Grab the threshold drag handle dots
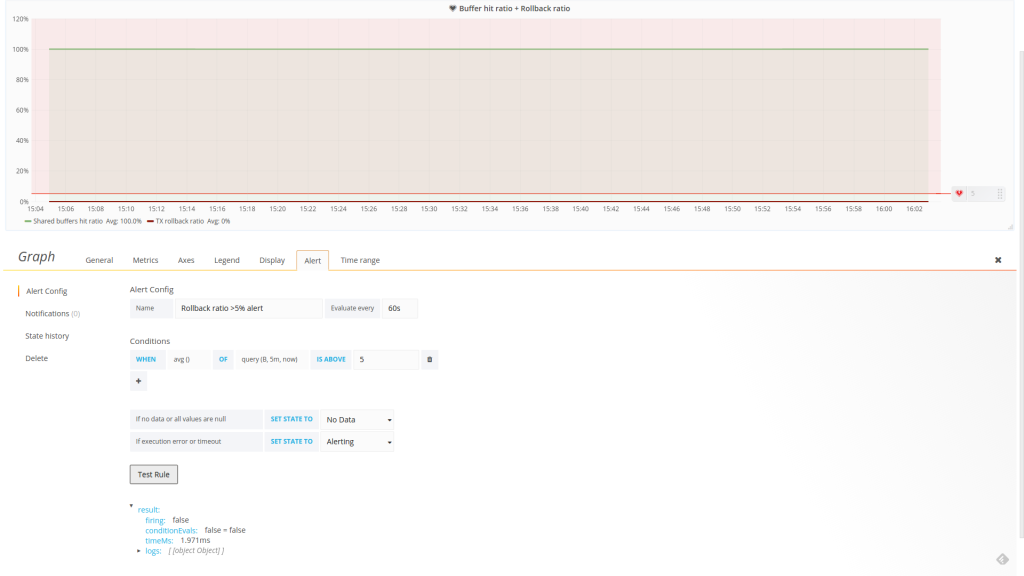 pyautogui.click(x=999, y=194)
